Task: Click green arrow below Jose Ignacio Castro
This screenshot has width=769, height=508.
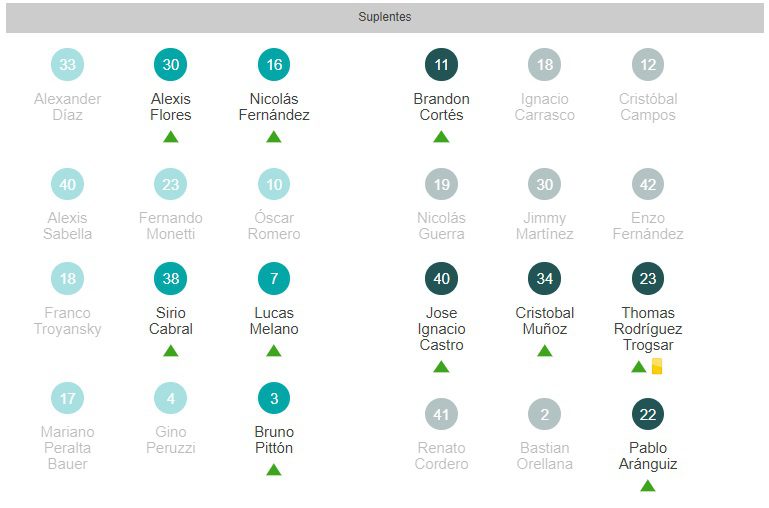Action: (x=441, y=367)
